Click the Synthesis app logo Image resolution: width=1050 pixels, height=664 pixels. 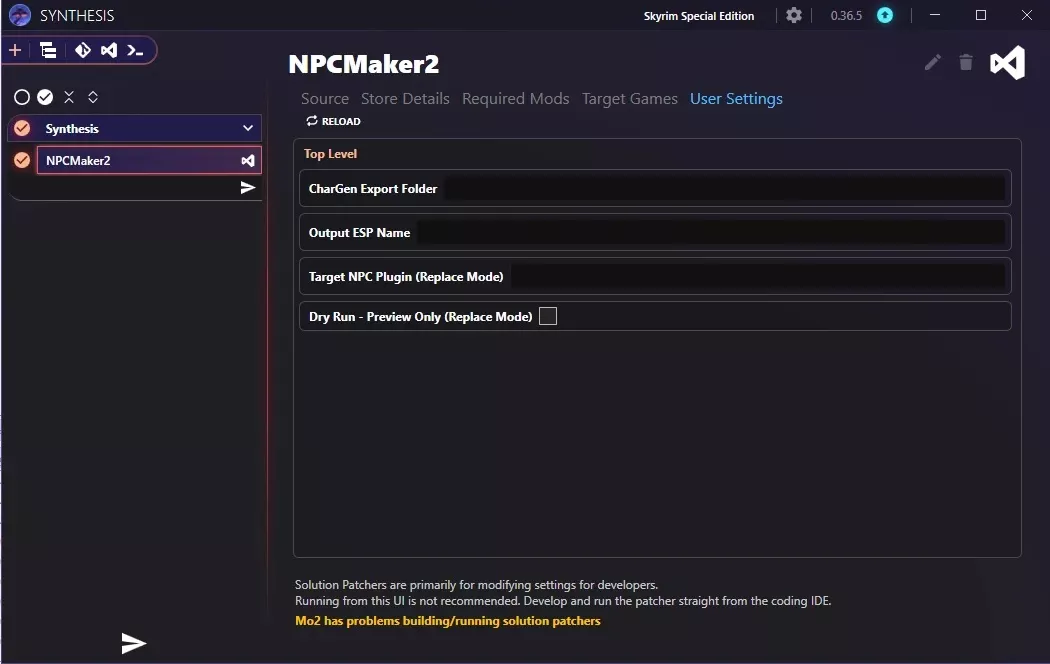[x=20, y=15]
